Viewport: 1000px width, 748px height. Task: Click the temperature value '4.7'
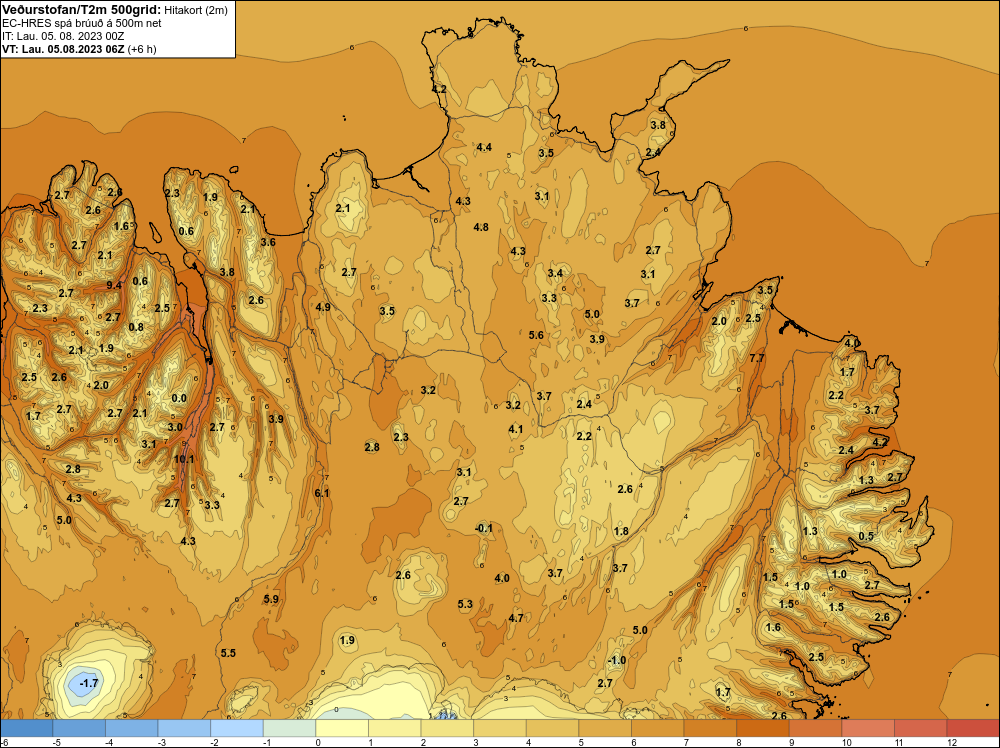(x=516, y=618)
